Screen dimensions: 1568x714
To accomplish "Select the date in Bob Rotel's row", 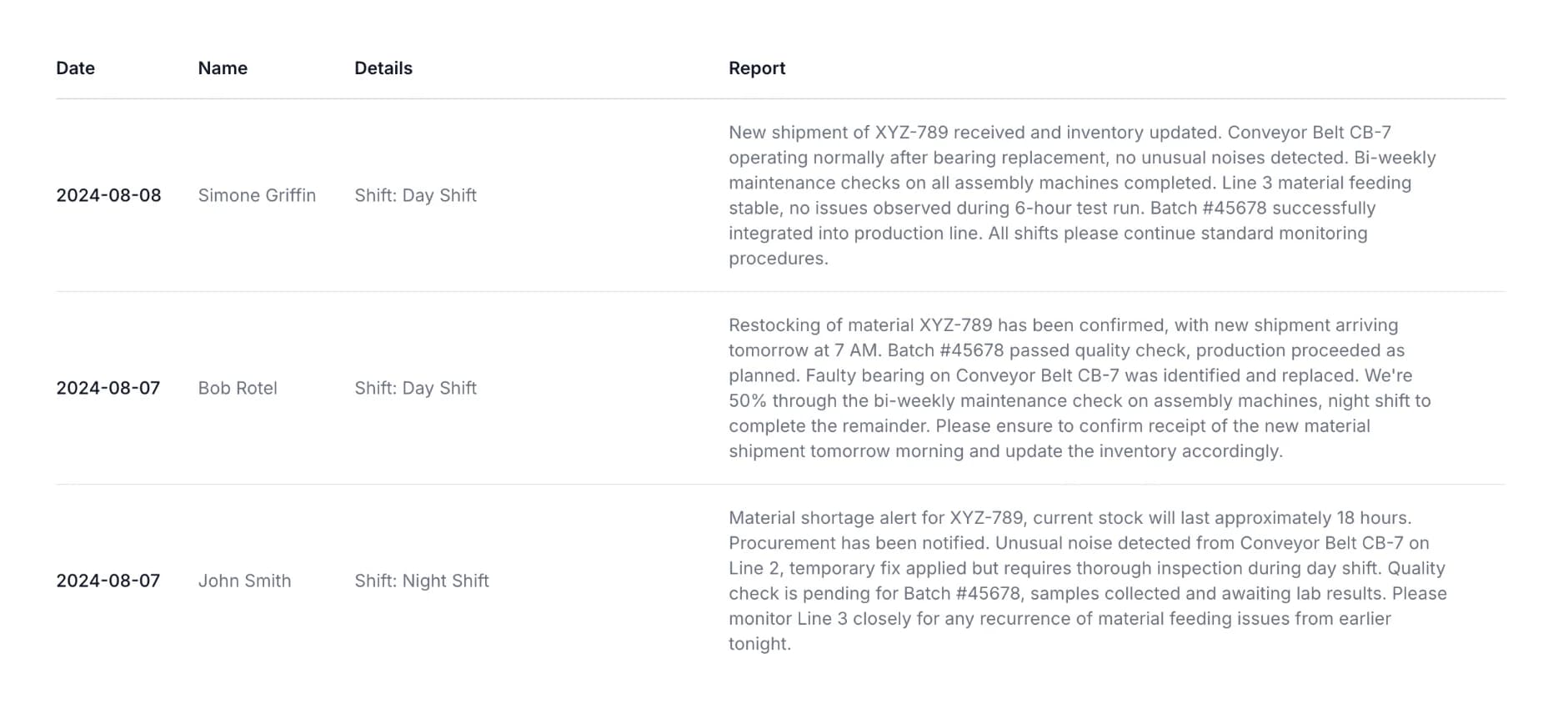I will (108, 388).
